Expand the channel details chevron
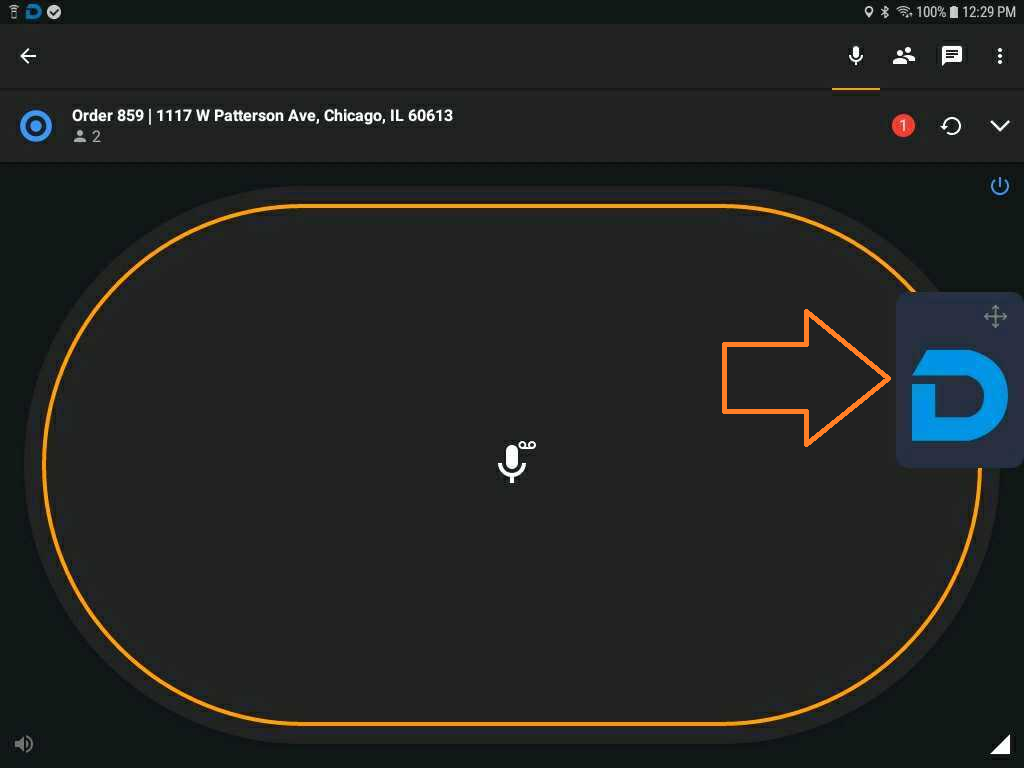The image size is (1024, 768). click(1000, 125)
